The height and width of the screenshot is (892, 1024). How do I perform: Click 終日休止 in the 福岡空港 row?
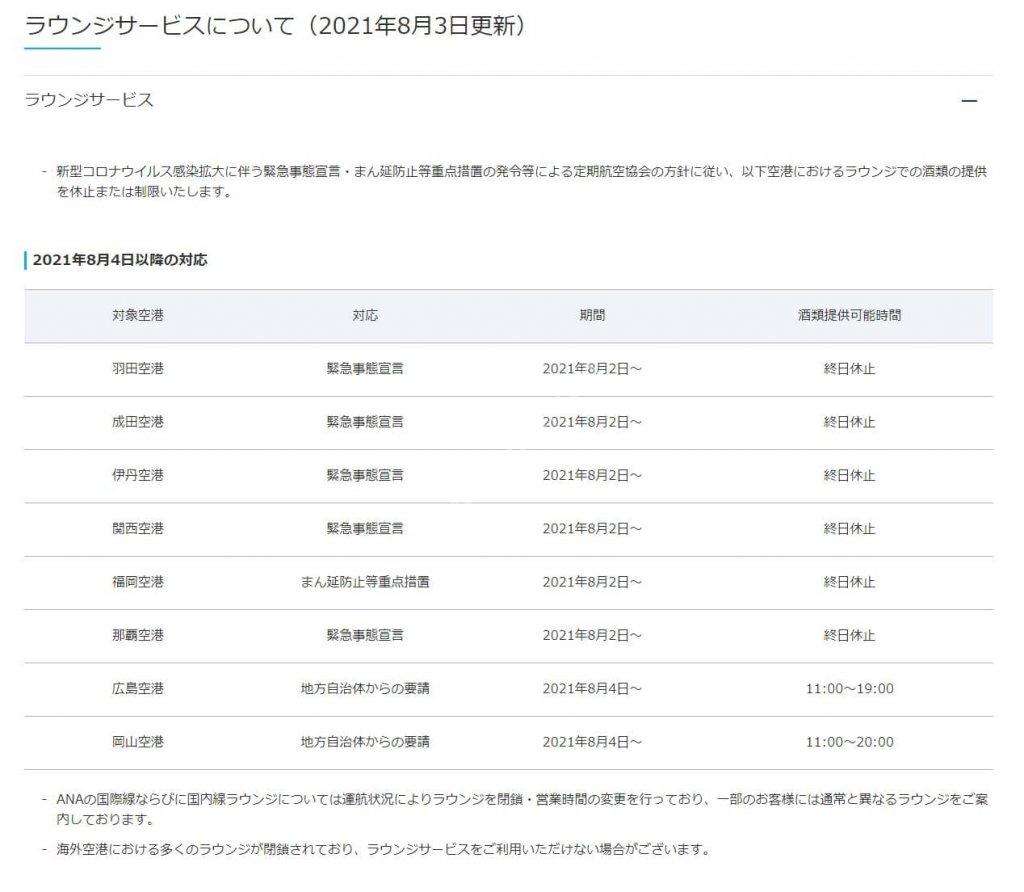(849, 582)
